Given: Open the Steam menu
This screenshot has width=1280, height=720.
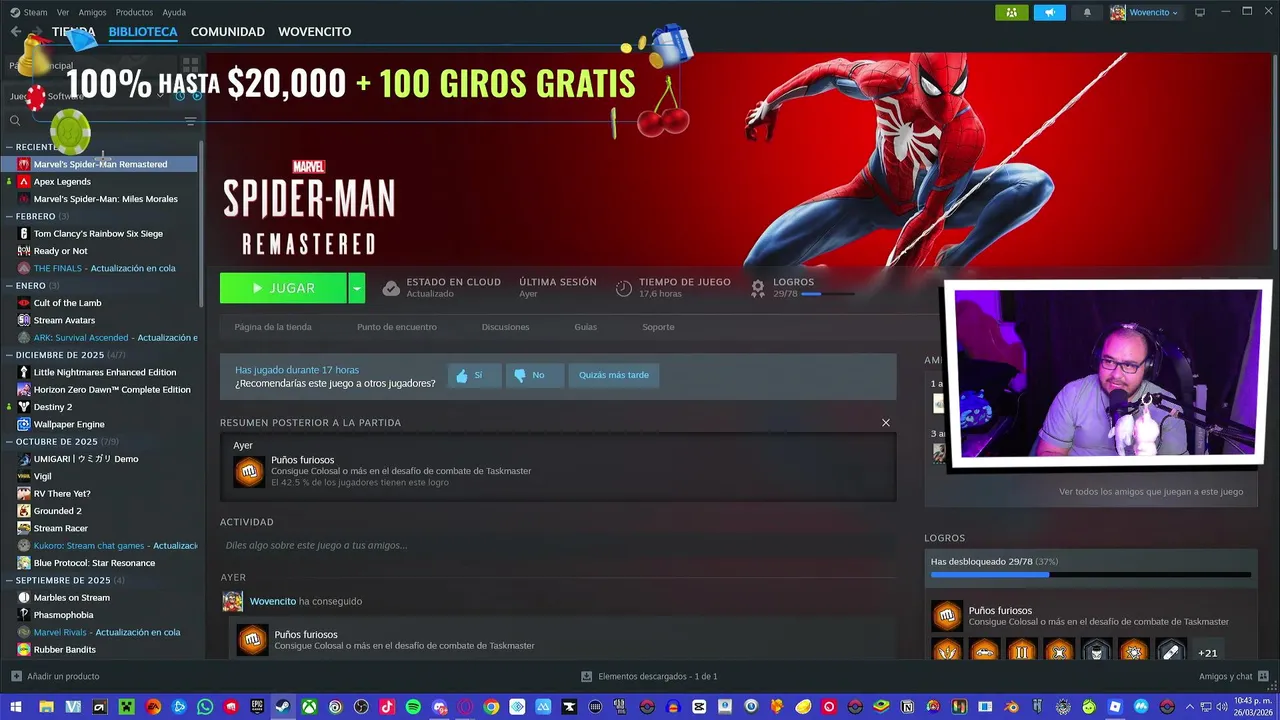Looking at the screenshot, I should tap(28, 12).
